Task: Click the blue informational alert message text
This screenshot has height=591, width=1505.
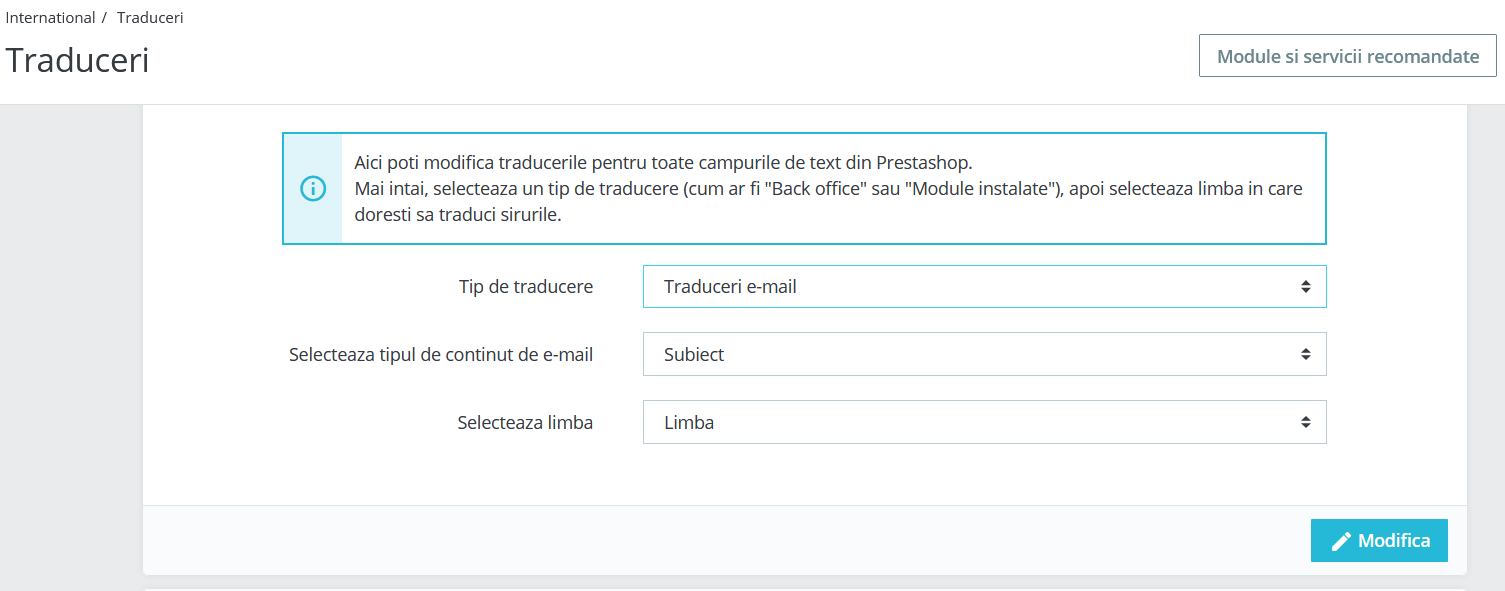Action: pos(828,188)
